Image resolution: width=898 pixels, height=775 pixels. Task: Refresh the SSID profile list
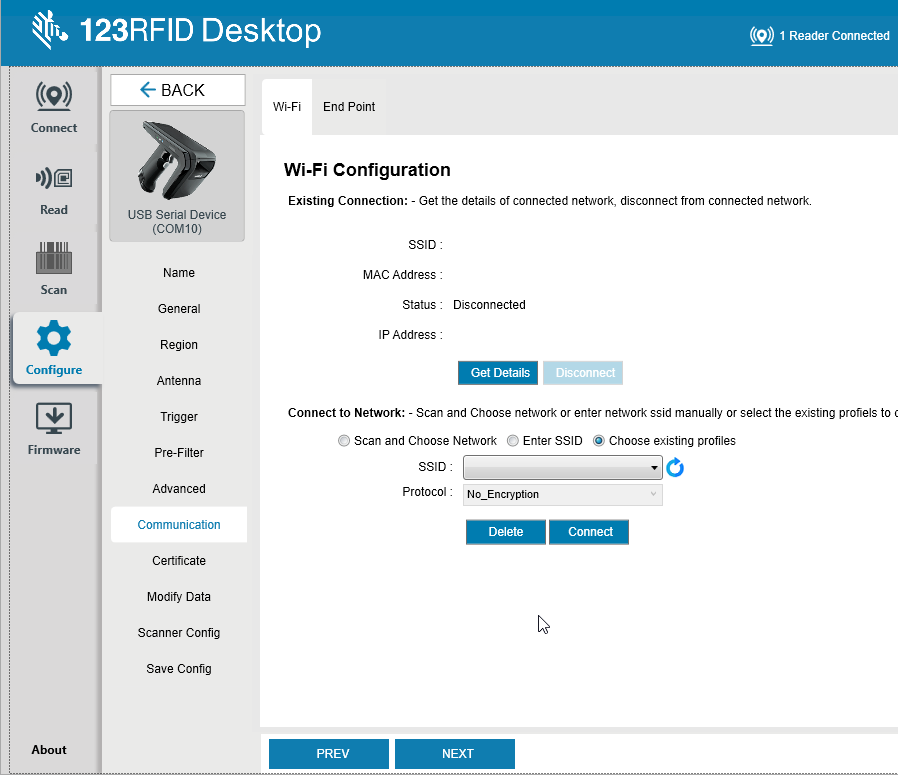[x=675, y=467]
